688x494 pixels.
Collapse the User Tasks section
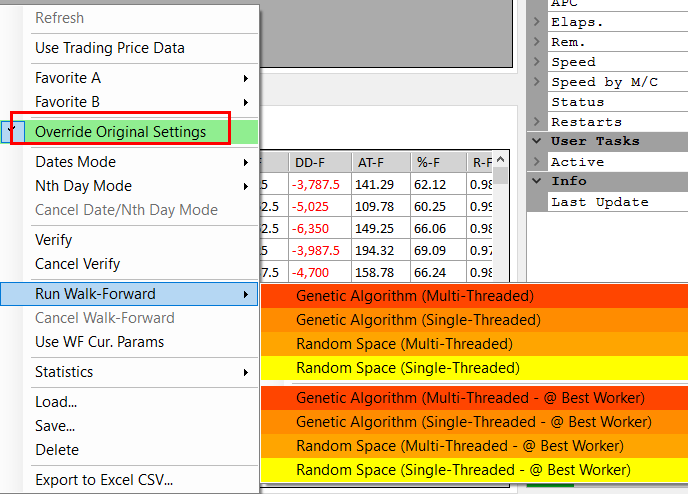pos(537,142)
